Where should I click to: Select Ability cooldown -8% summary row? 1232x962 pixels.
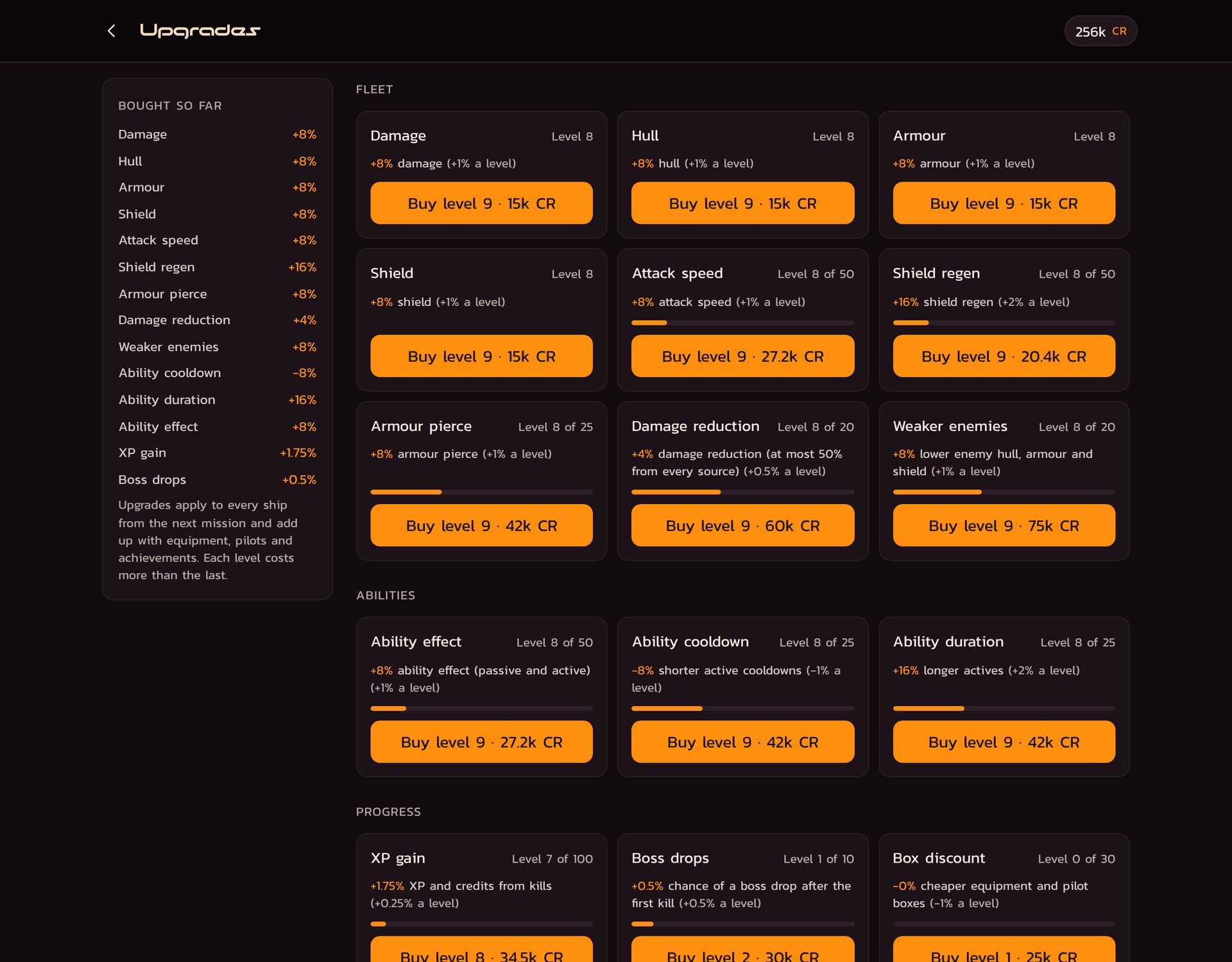[x=217, y=373]
